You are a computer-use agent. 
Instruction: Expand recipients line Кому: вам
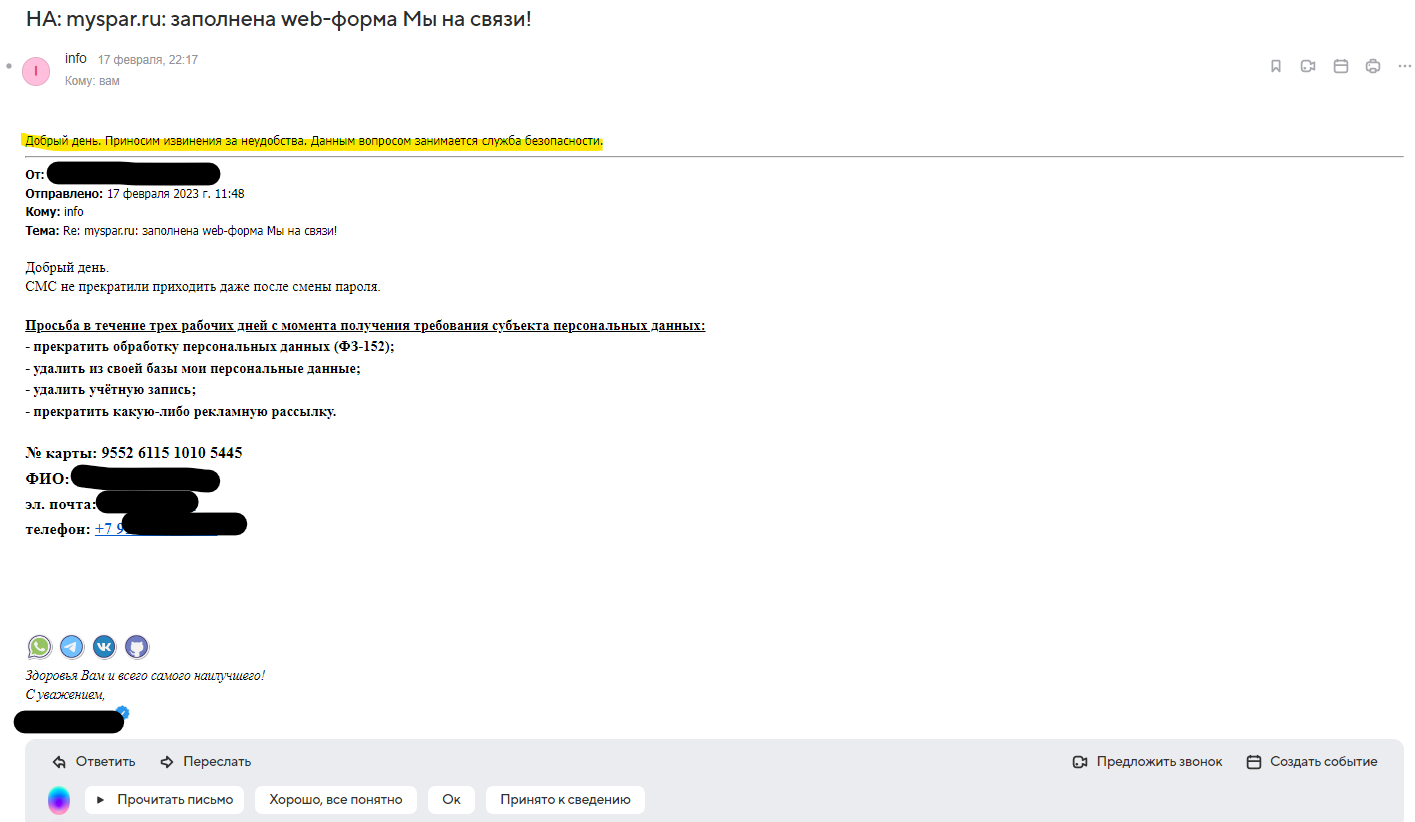point(92,81)
